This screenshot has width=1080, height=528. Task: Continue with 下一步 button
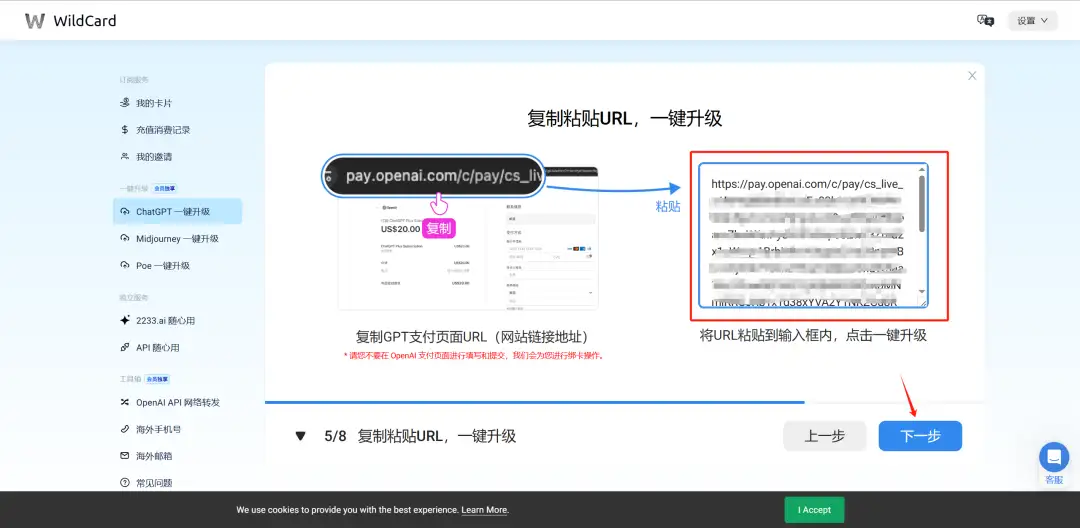tap(920, 436)
